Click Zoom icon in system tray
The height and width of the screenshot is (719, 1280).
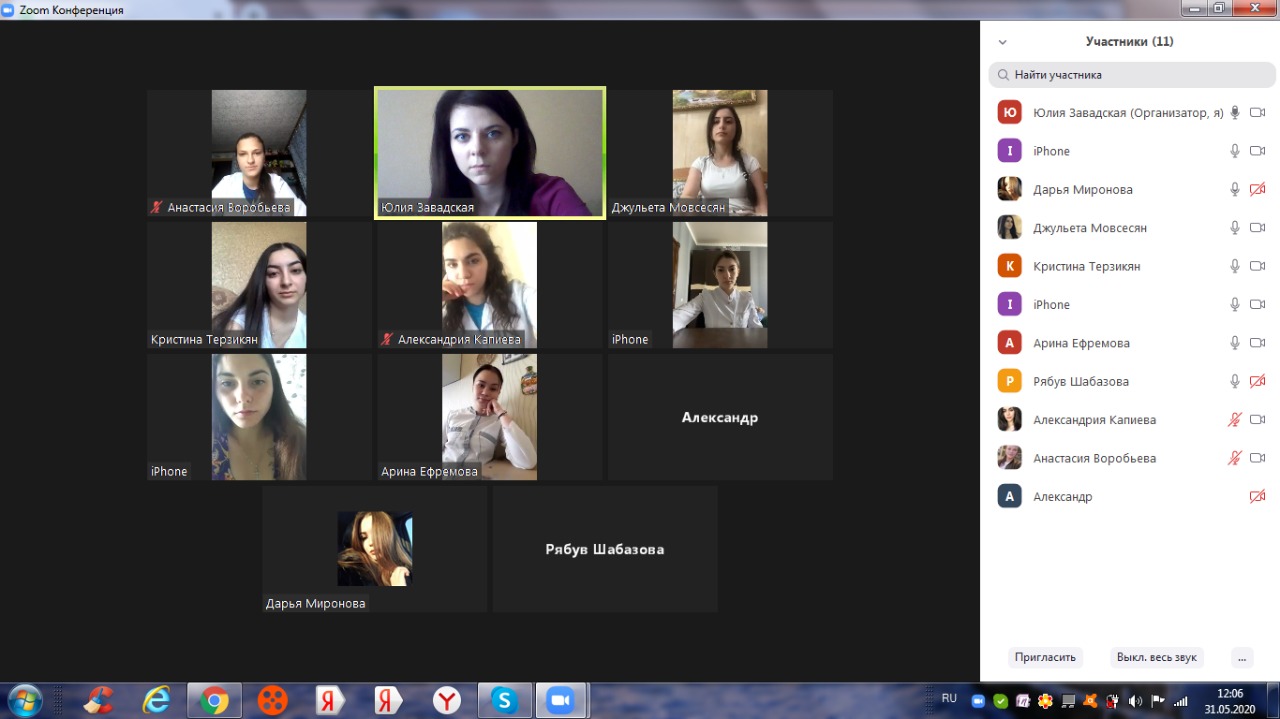[978, 700]
